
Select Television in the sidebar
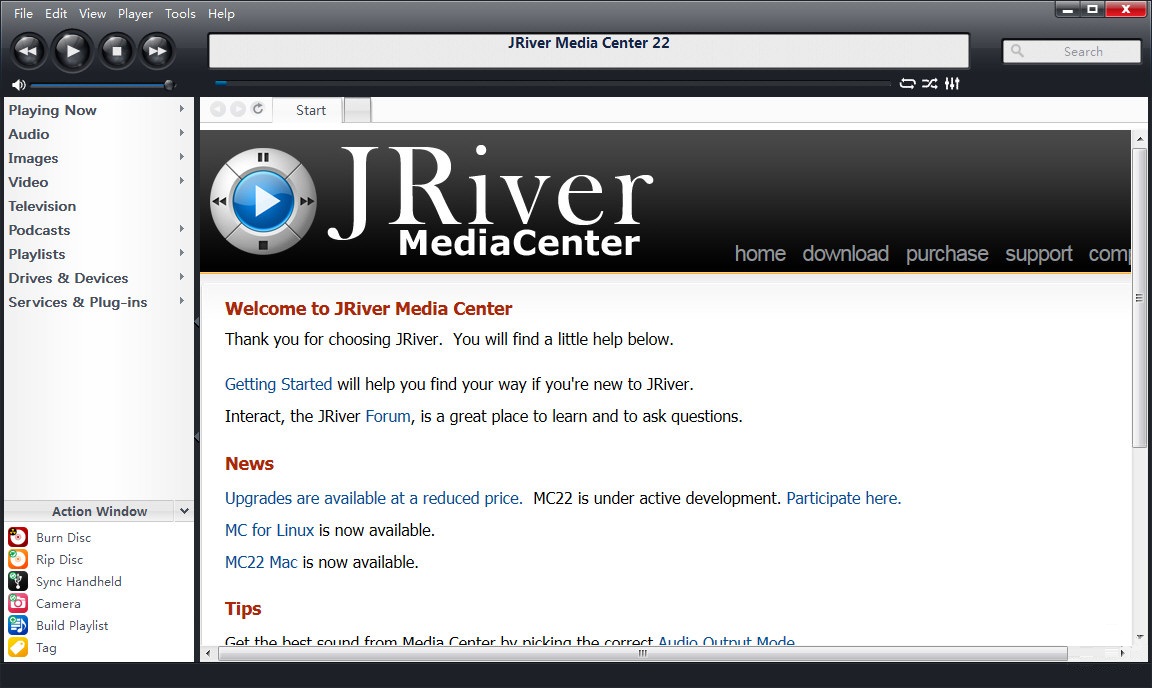(42, 206)
